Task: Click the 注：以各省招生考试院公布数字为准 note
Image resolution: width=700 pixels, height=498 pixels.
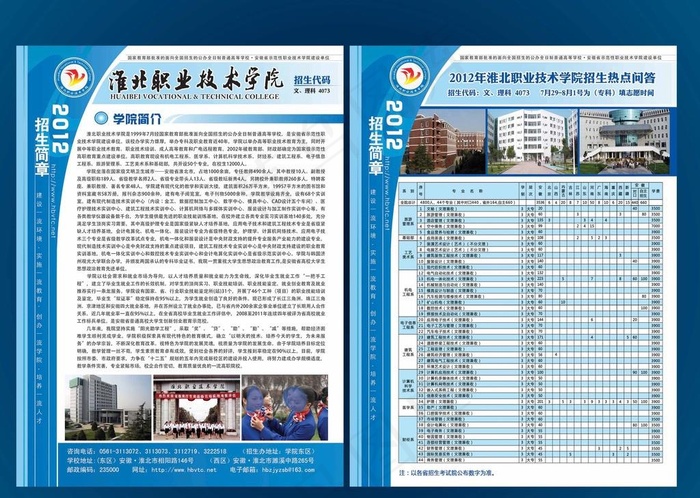Action: point(447,473)
